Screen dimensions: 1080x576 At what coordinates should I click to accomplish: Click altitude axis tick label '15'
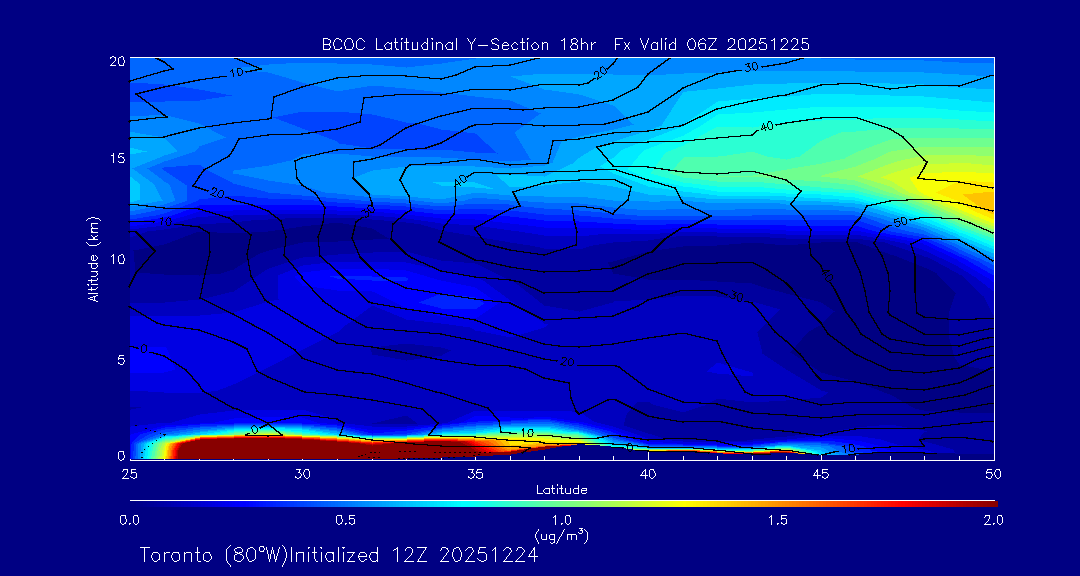118,158
